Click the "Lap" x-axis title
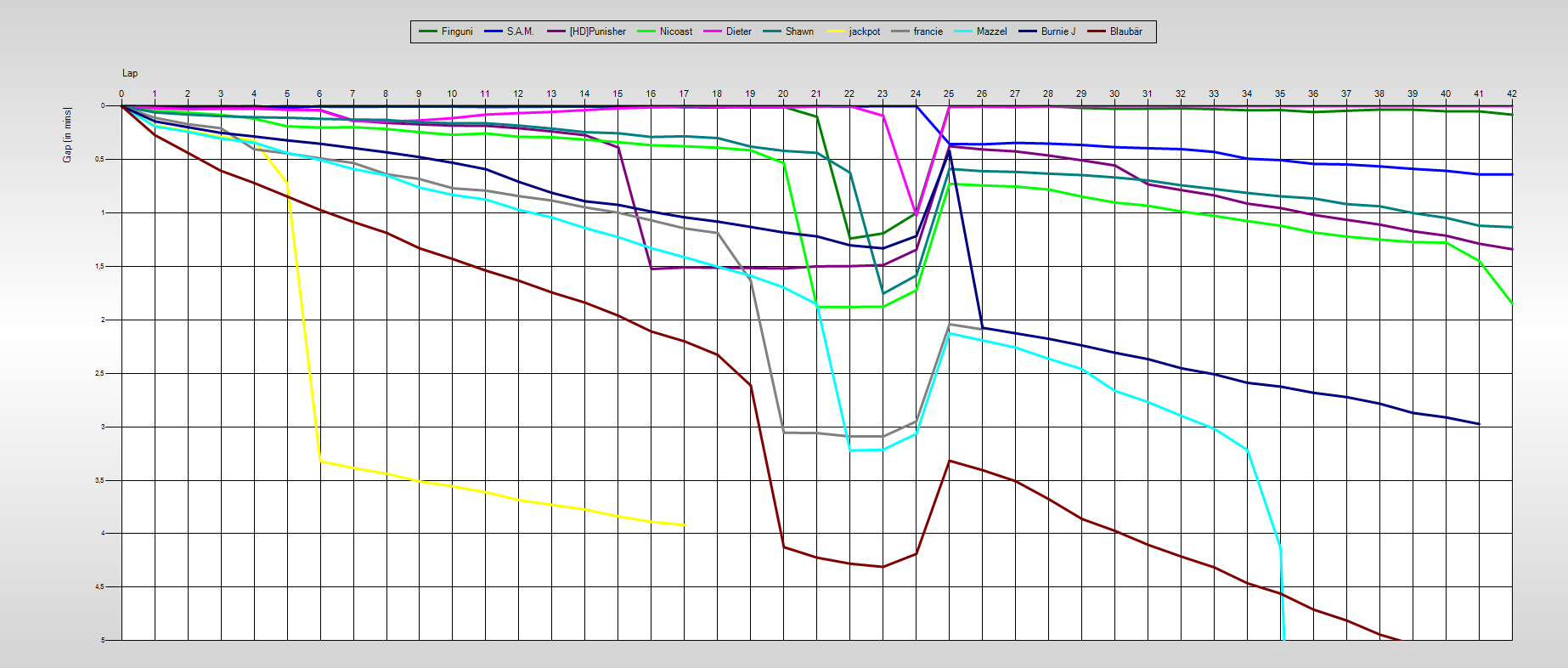 (x=130, y=73)
